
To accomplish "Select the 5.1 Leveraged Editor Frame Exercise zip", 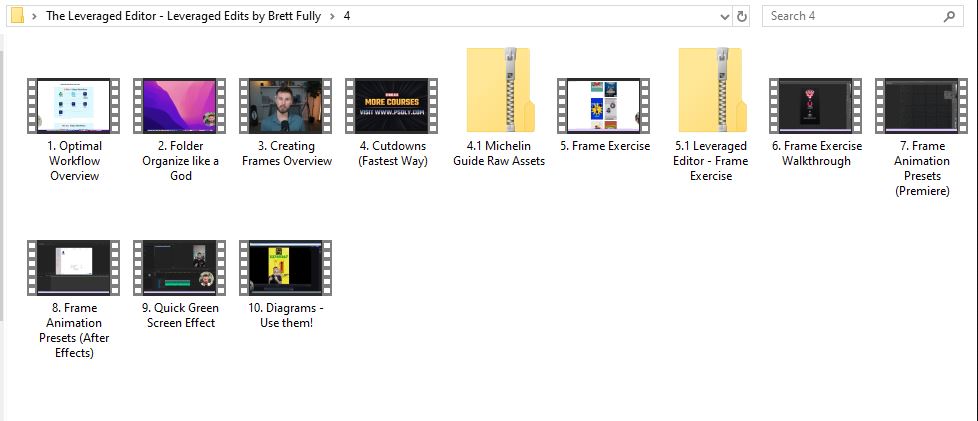I will pyautogui.click(x=710, y=91).
